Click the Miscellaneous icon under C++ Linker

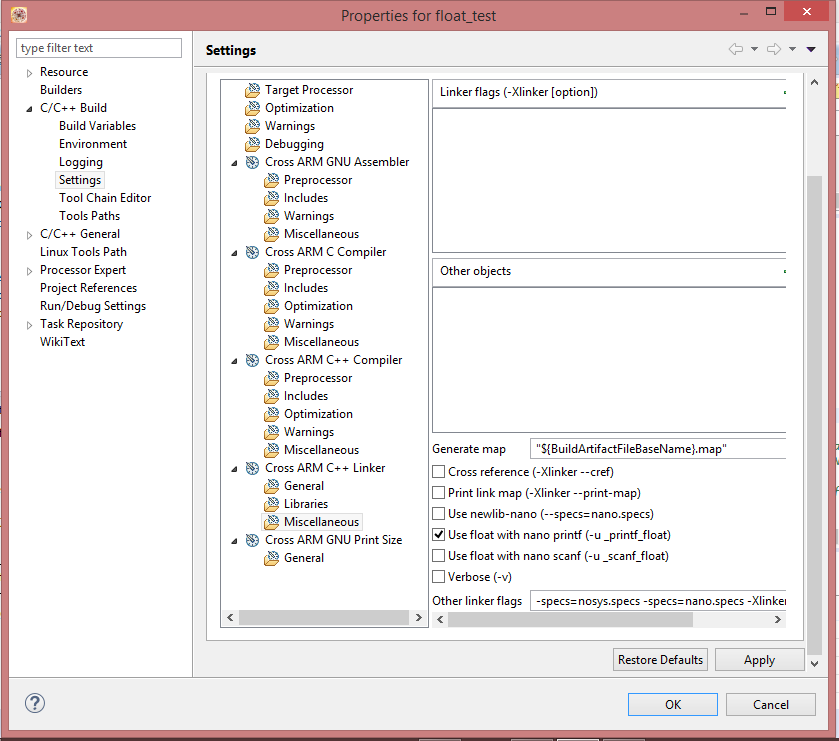[272, 522]
